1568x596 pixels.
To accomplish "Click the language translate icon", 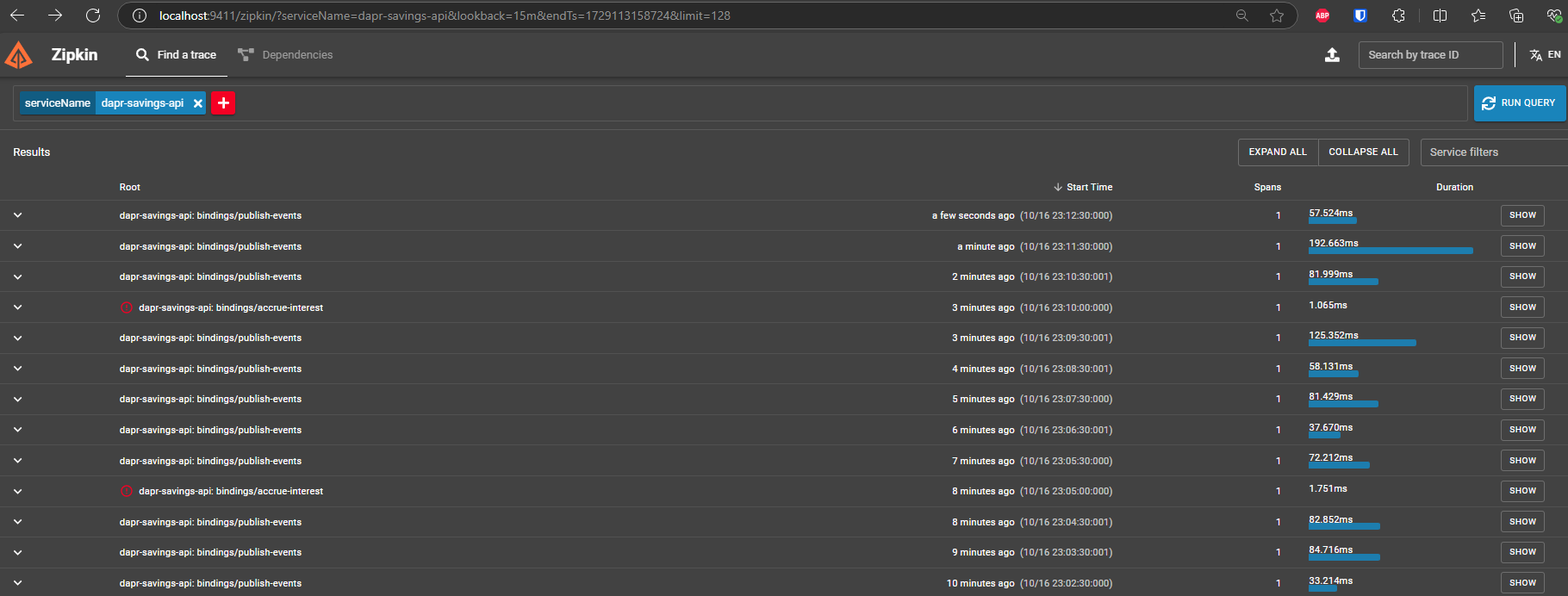I will (1535, 55).
